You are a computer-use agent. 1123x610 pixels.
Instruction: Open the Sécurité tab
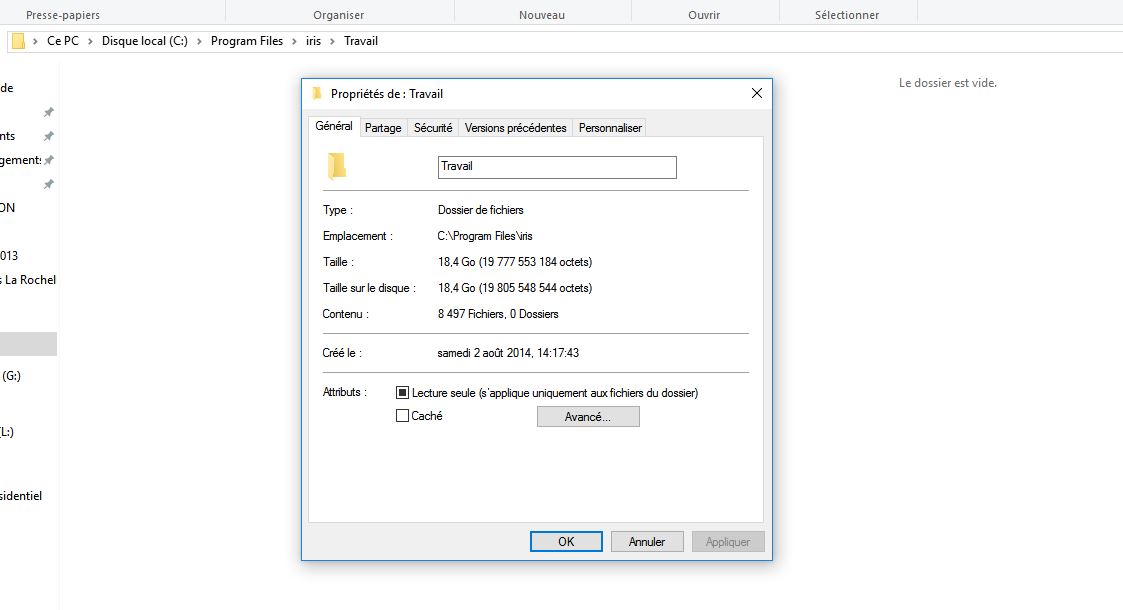pos(433,127)
